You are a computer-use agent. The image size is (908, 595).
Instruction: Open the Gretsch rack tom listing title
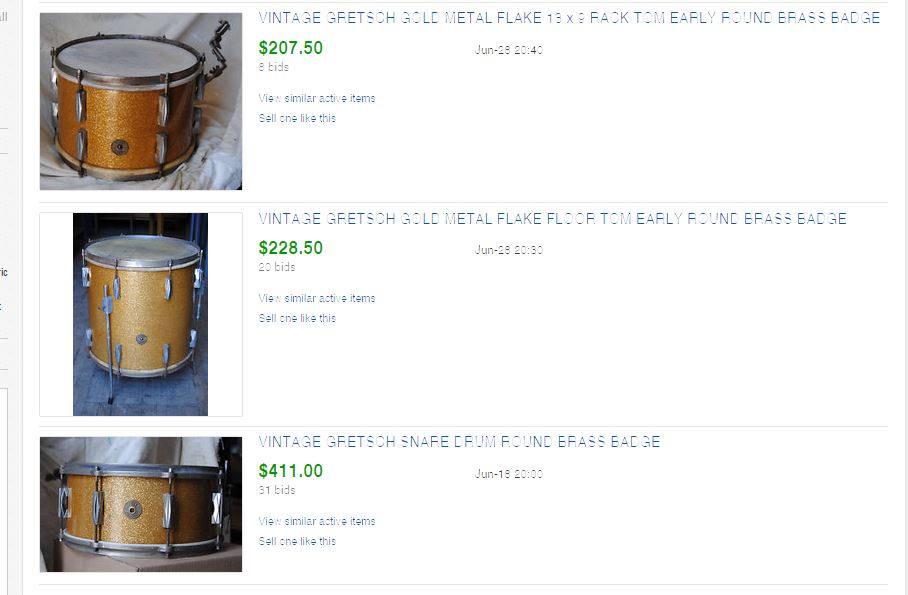pyautogui.click(x=569, y=18)
